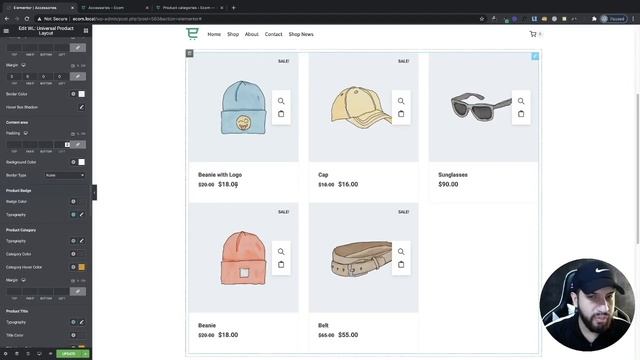Click Margin Top input field

point(14,76)
